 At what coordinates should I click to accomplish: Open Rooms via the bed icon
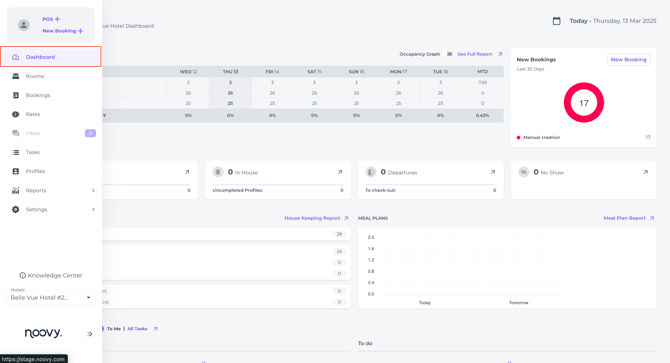(x=16, y=76)
